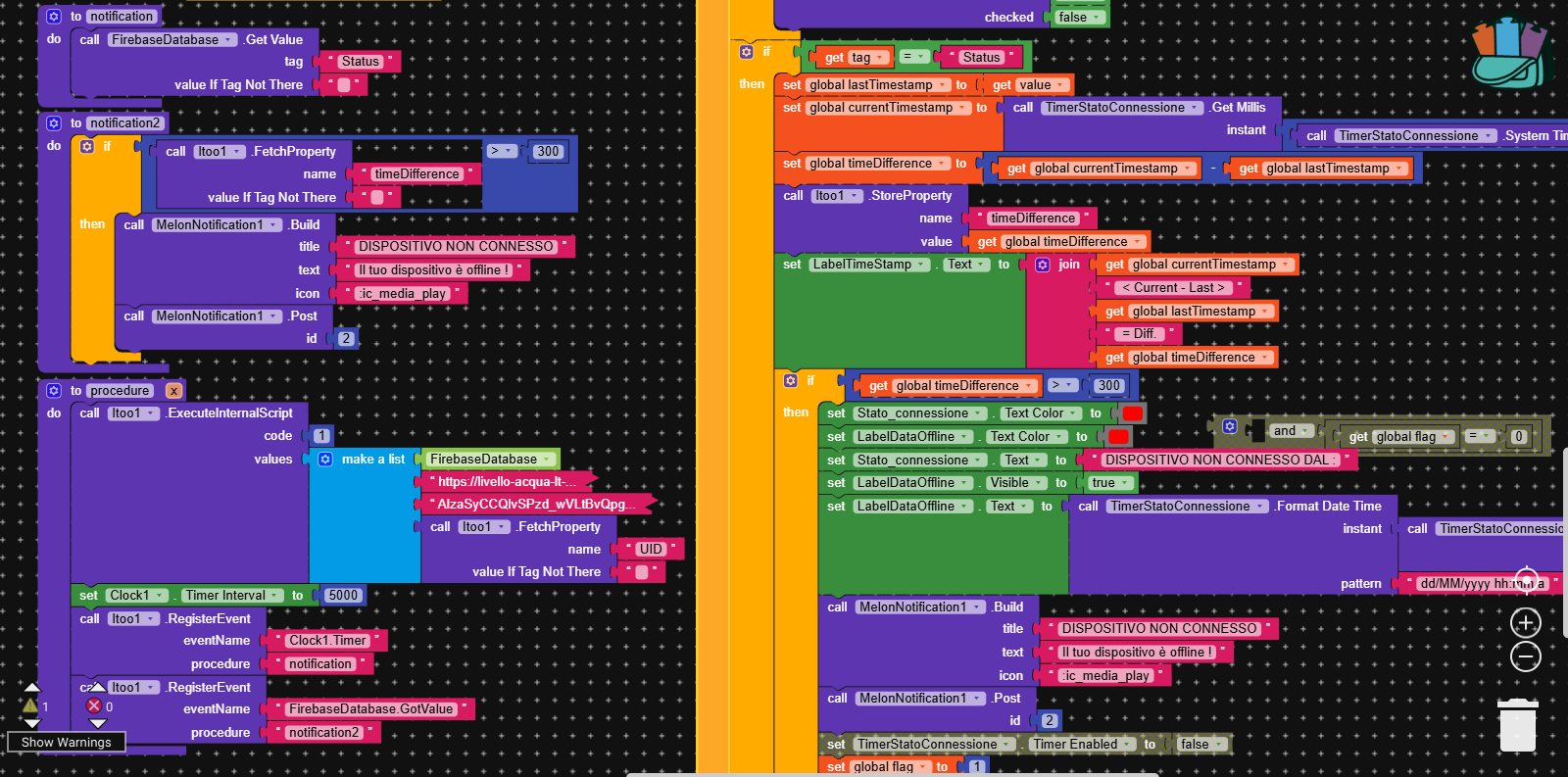Image resolution: width=1568 pixels, height=777 pixels.
Task: Click 300 beside global timeDifference comparison
Action: pyautogui.click(x=1109, y=386)
